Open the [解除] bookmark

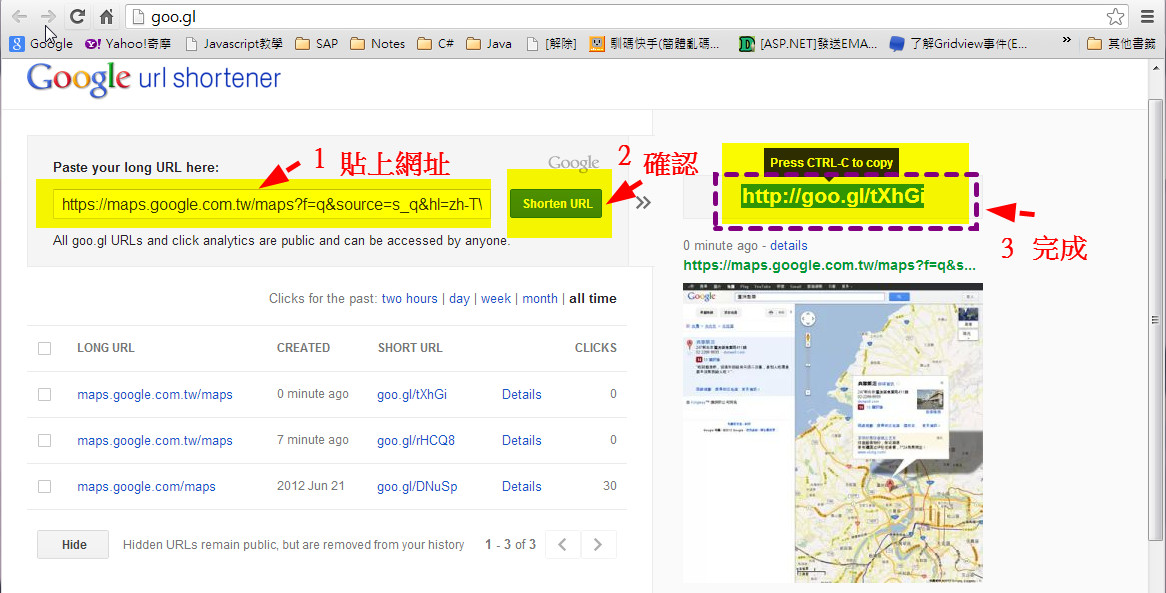point(550,44)
